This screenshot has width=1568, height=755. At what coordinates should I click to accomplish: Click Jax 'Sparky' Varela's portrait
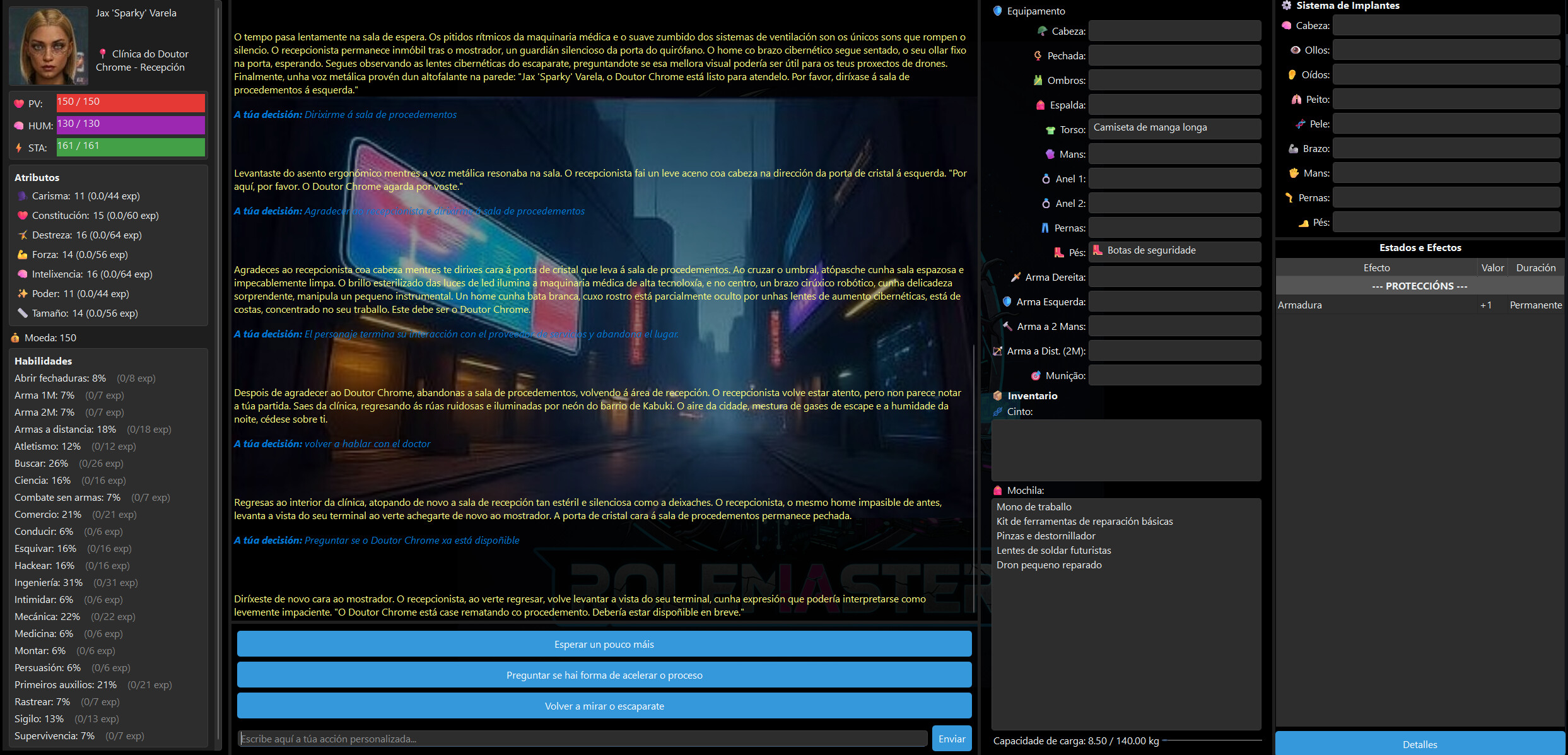(x=49, y=44)
